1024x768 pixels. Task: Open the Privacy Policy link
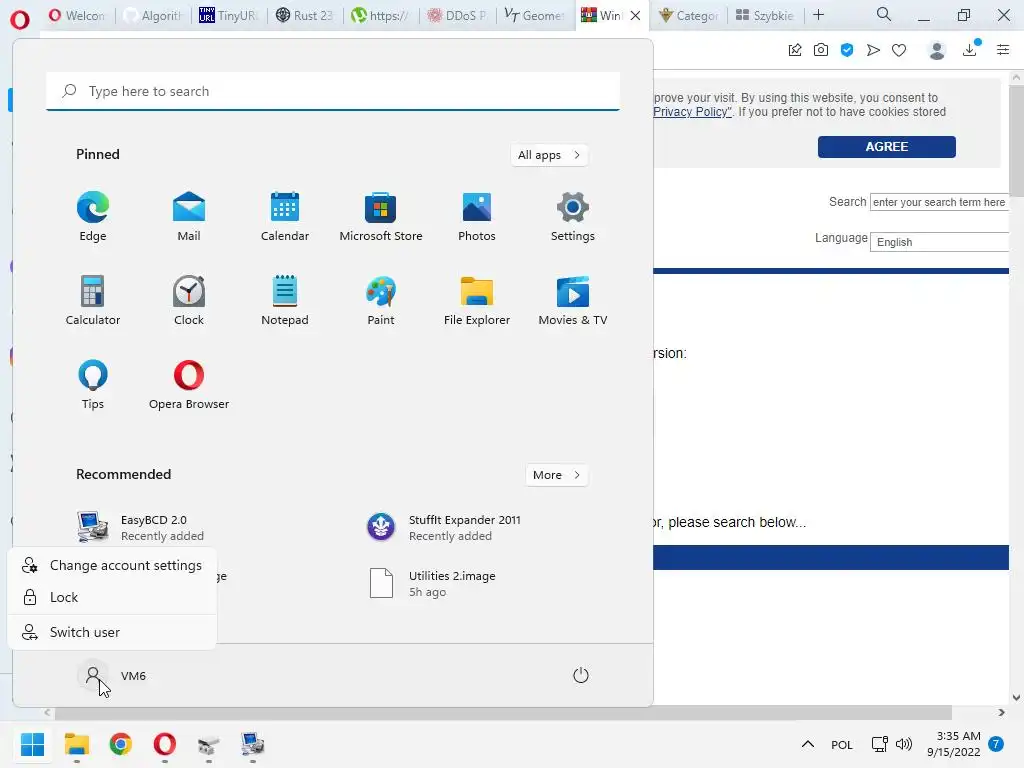(x=692, y=112)
